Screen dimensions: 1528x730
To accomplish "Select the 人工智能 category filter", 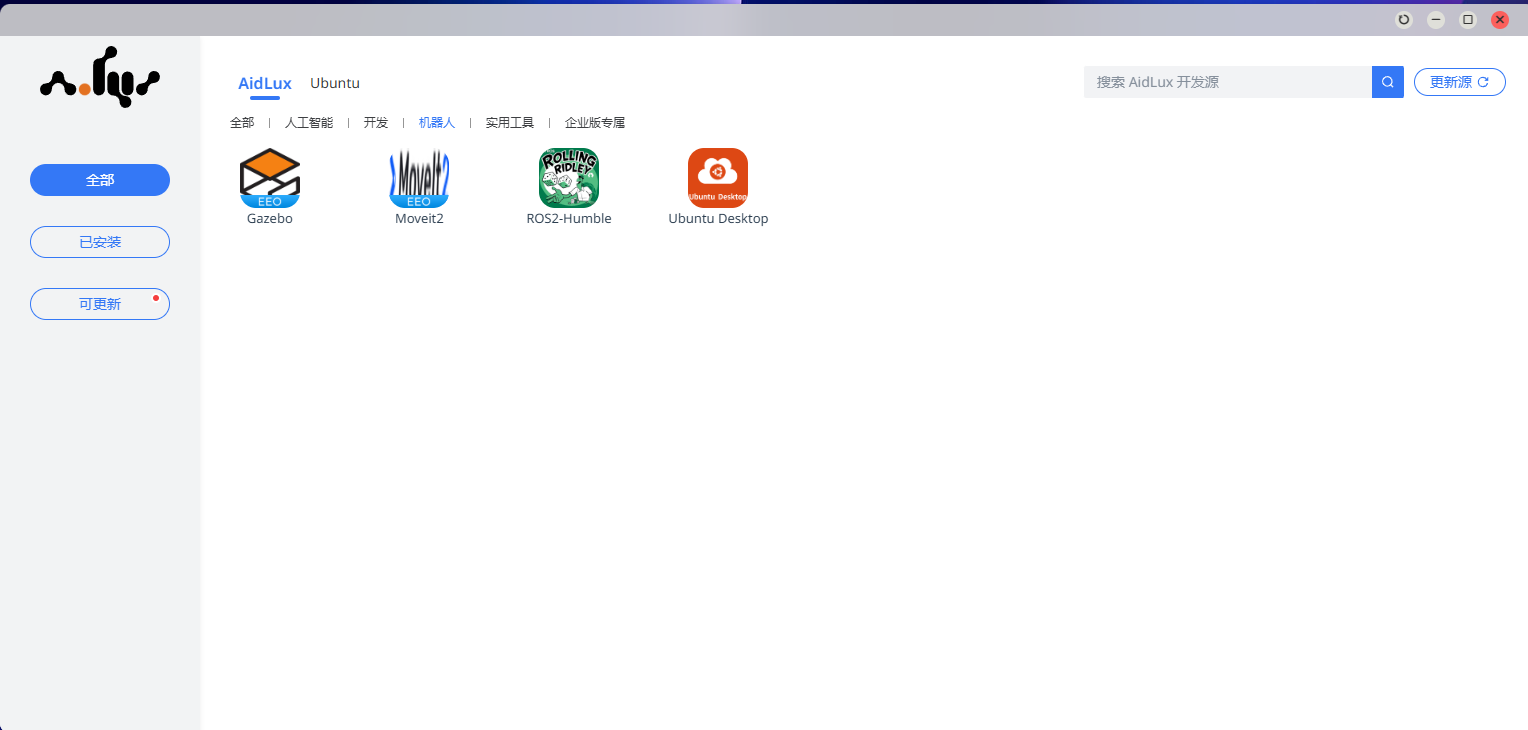I will pyautogui.click(x=309, y=123).
